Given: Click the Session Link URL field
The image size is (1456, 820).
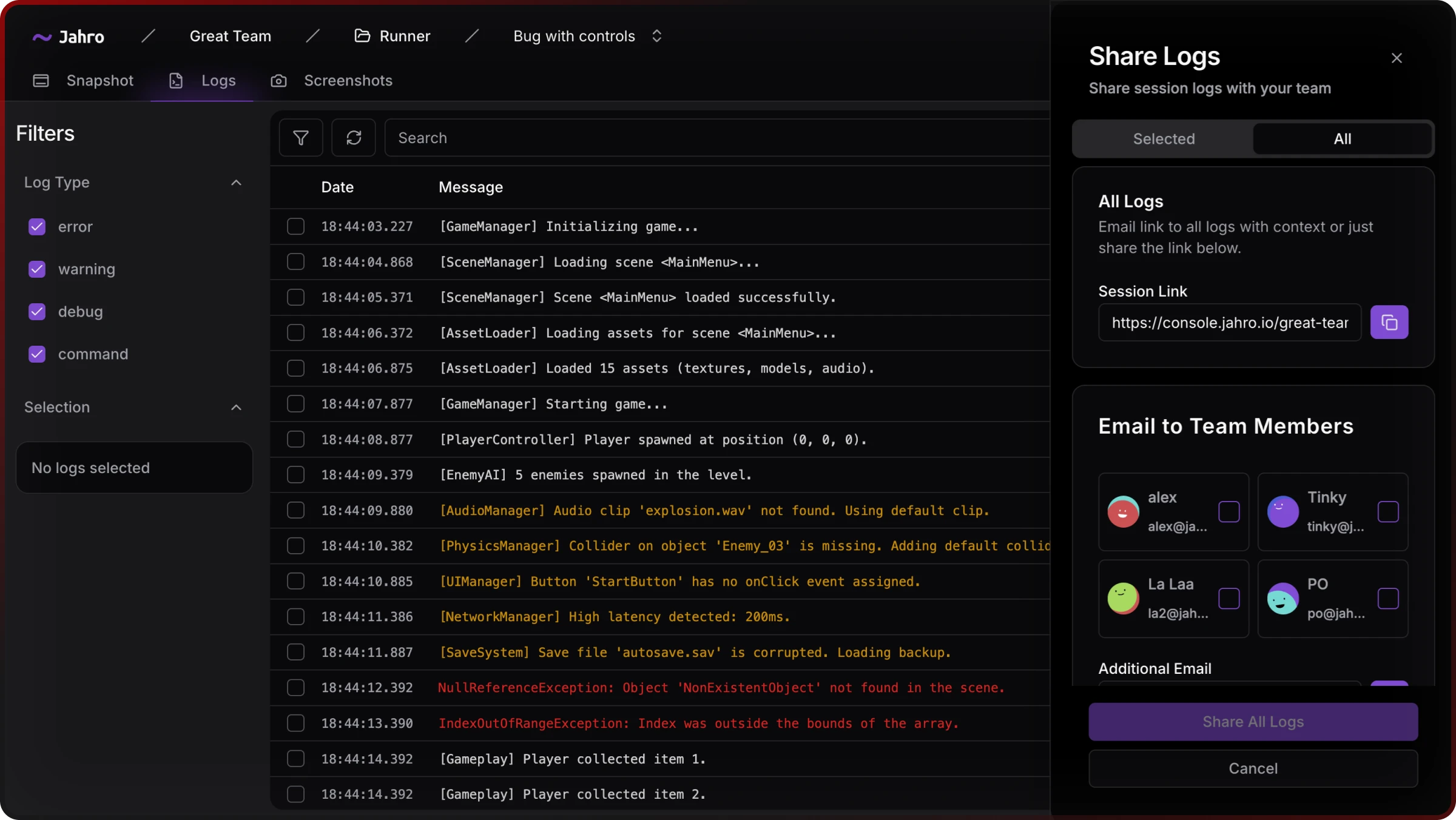Looking at the screenshot, I should [1230, 322].
